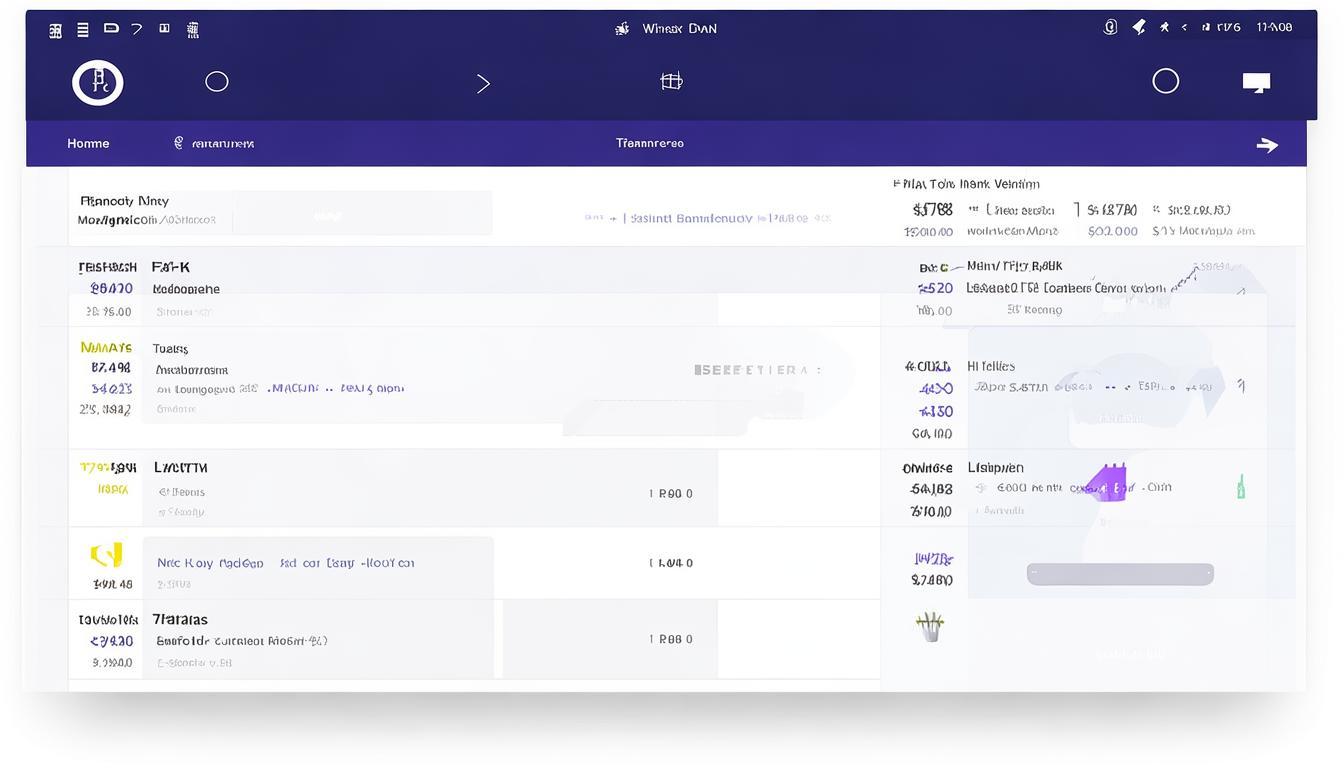Click the small grid icon in top bar
Screen dimensions: 1344x768
pyautogui.click(x=56, y=29)
